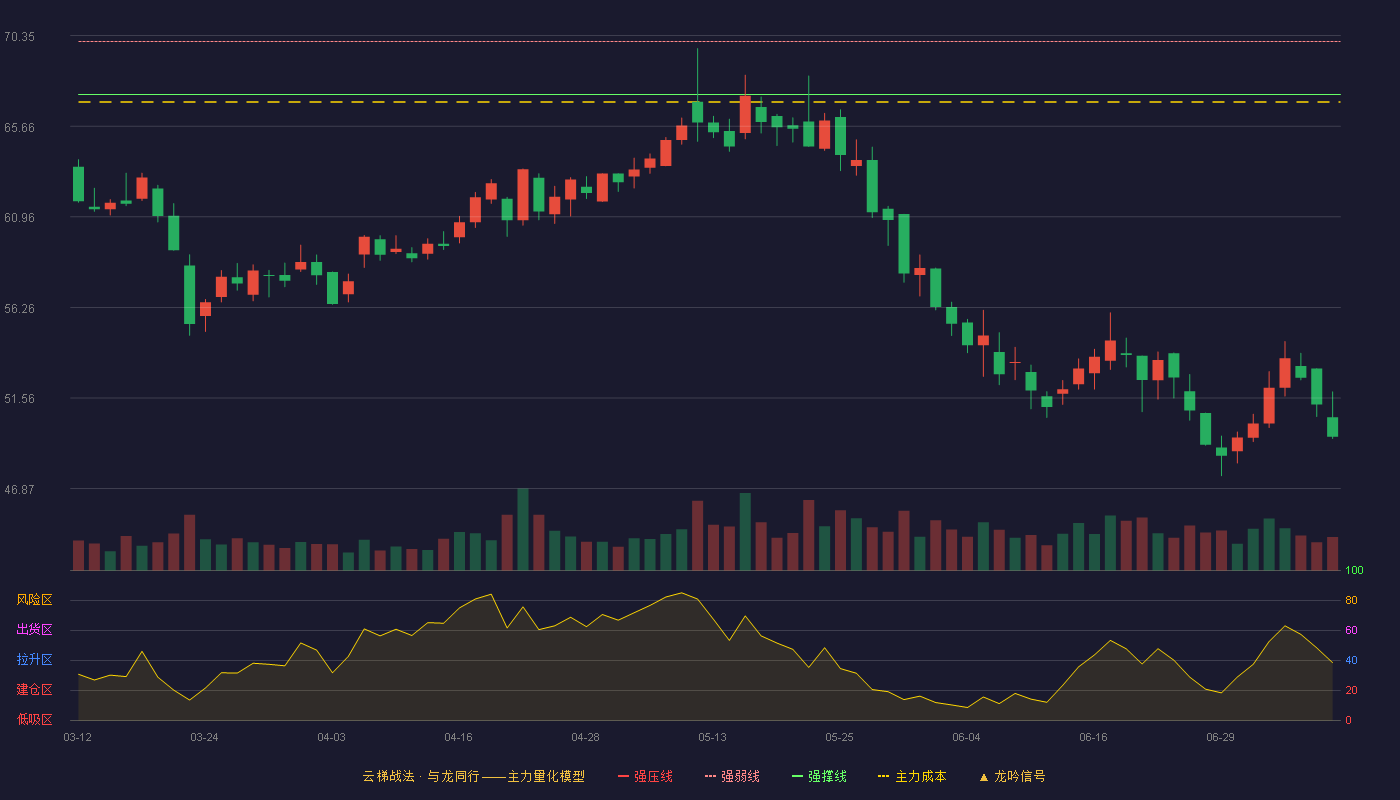
Task: Click the 65.66 price axis label
Action: 19,127
